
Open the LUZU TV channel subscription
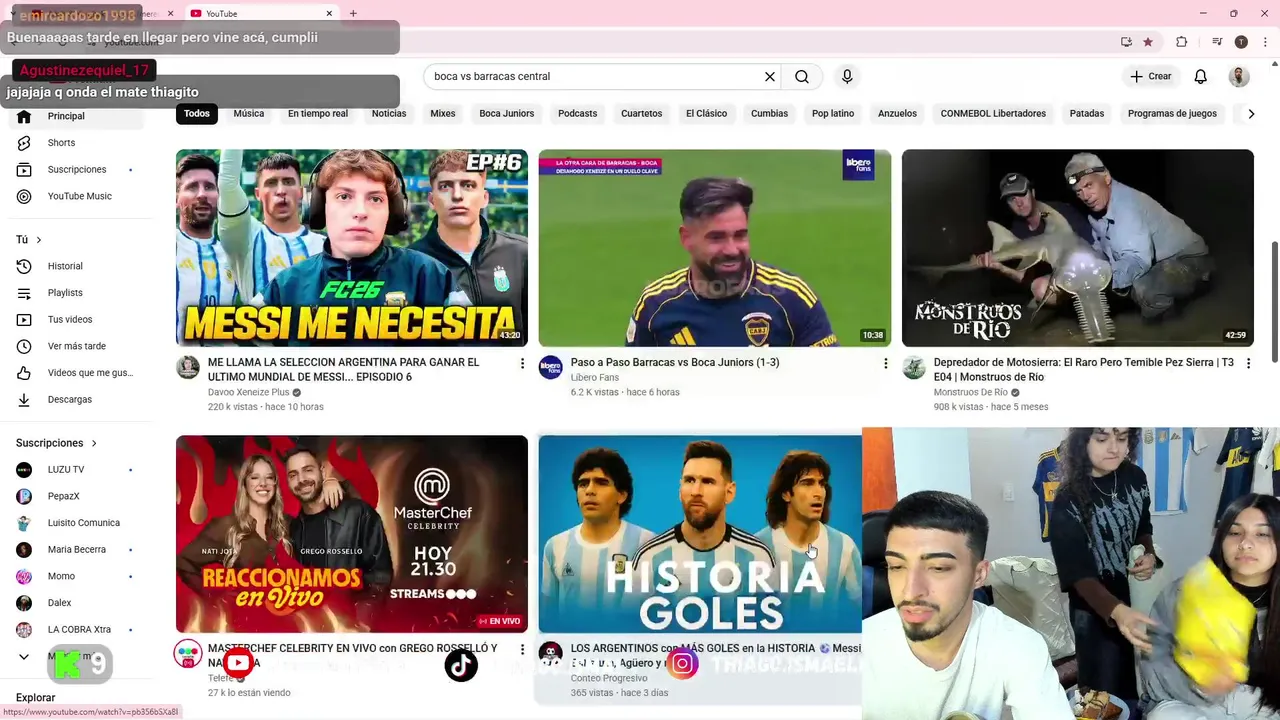coord(76,469)
